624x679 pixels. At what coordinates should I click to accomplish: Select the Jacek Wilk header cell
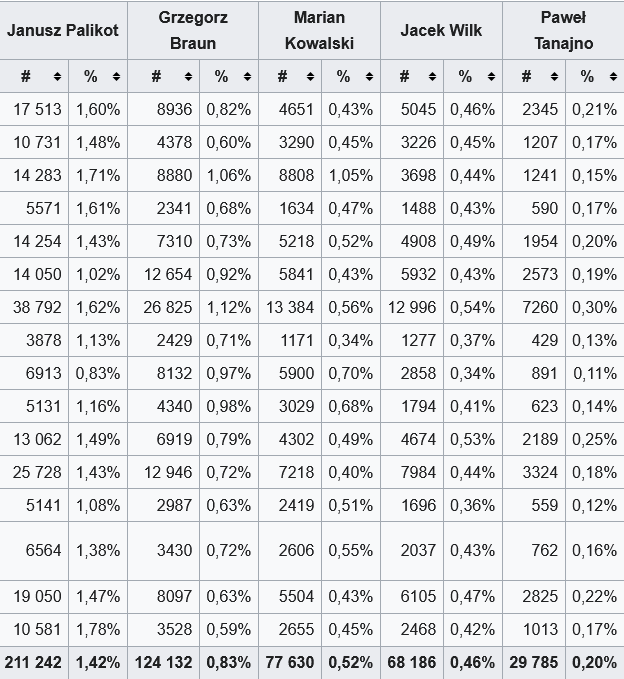[x=441, y=30]
